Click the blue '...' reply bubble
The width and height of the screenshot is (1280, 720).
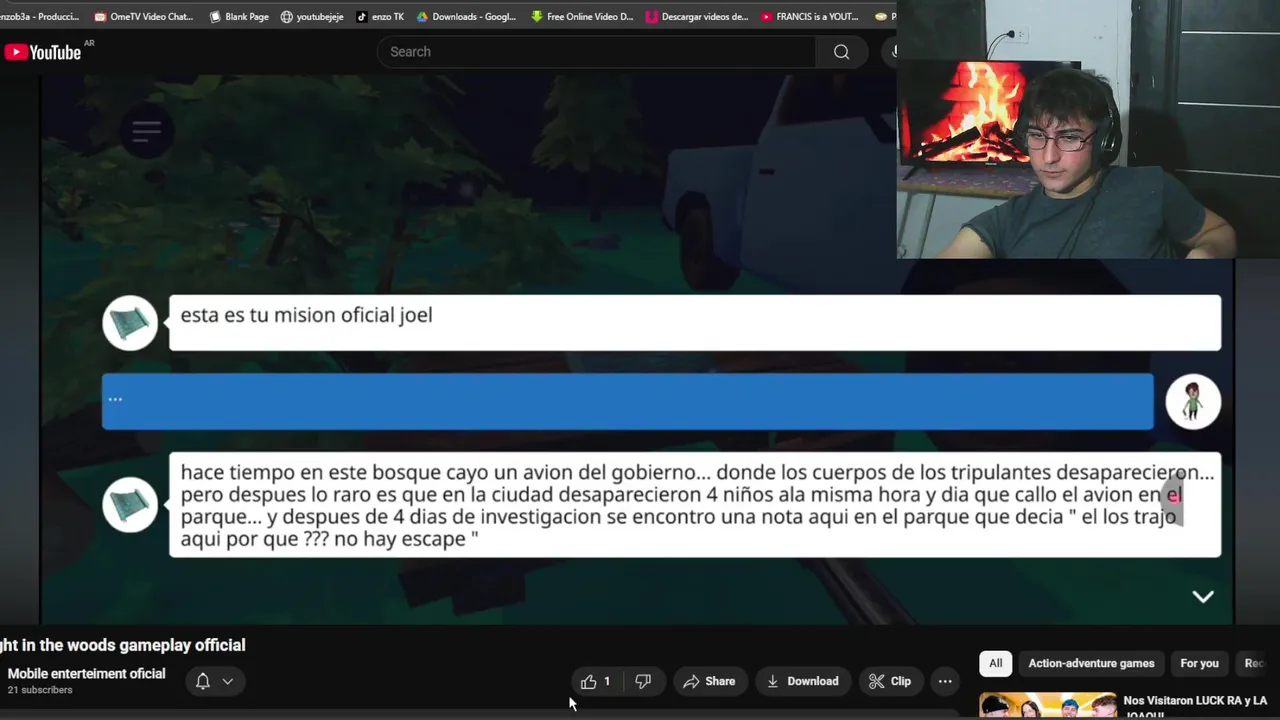pyautogui.click(x=627, y=402)
